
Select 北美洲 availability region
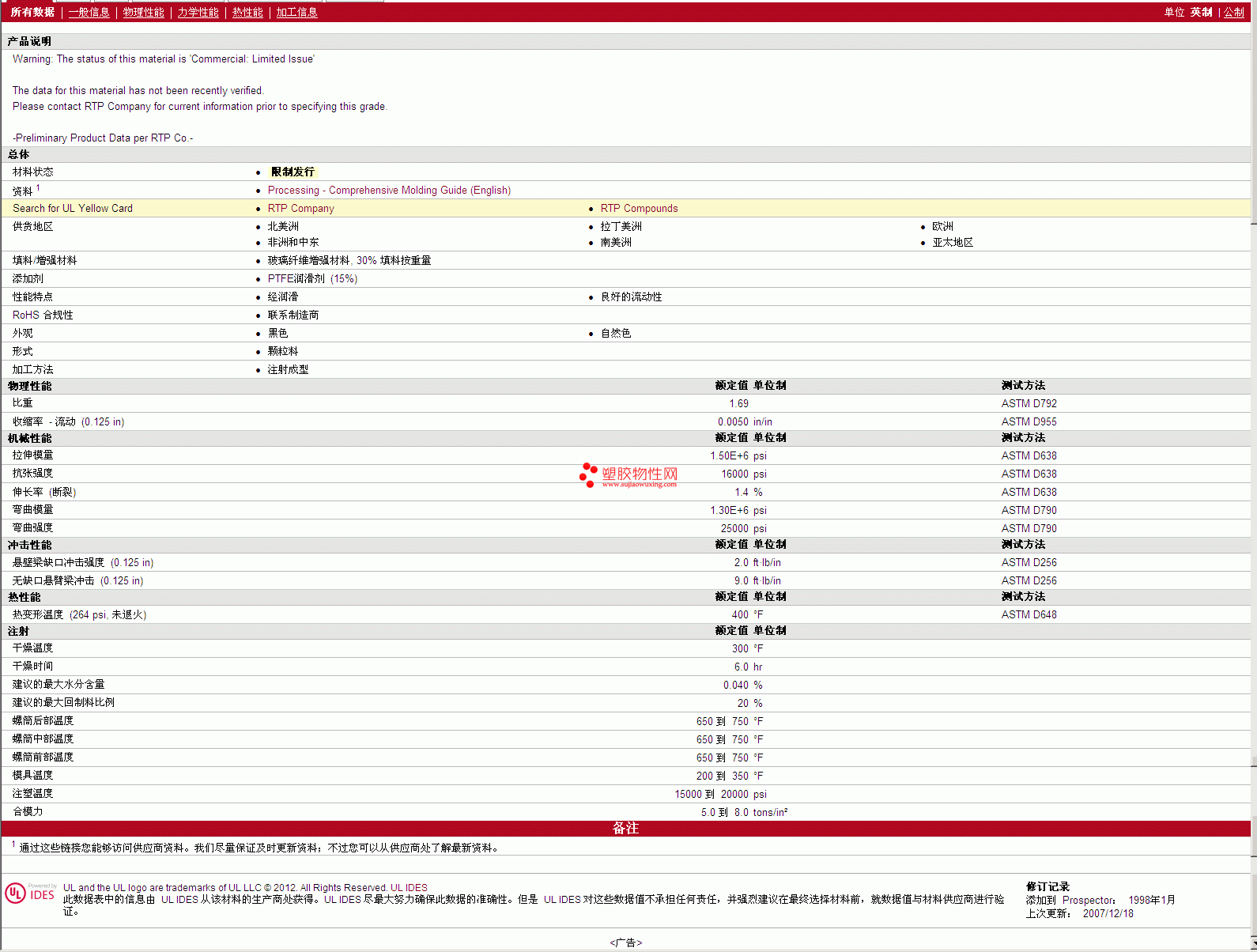(283, 227)
